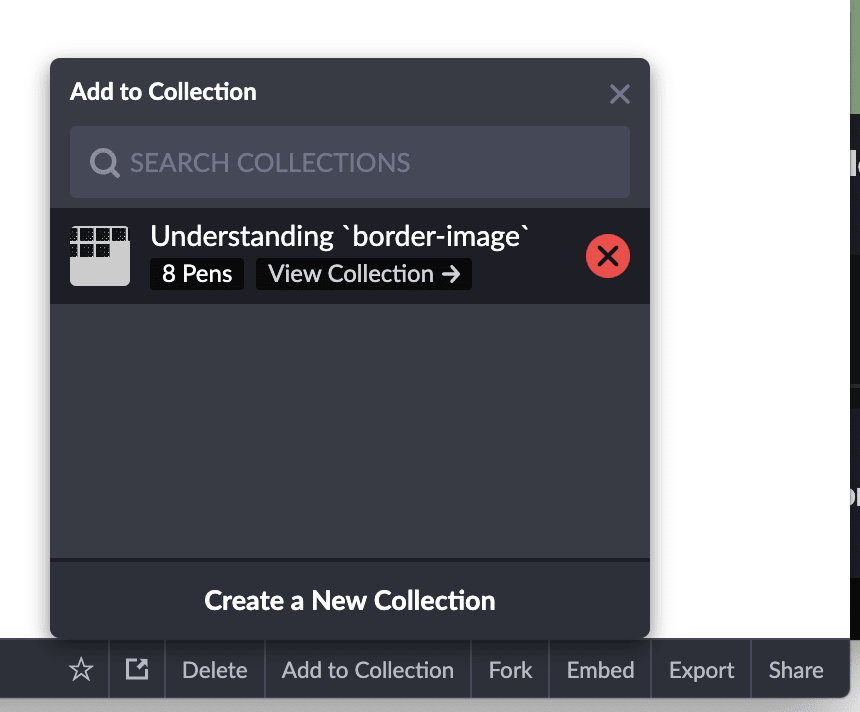The width and height of the screenshot is (860, 712).
Task: Star the pen using the star icon
Action: tap(81, 669)
